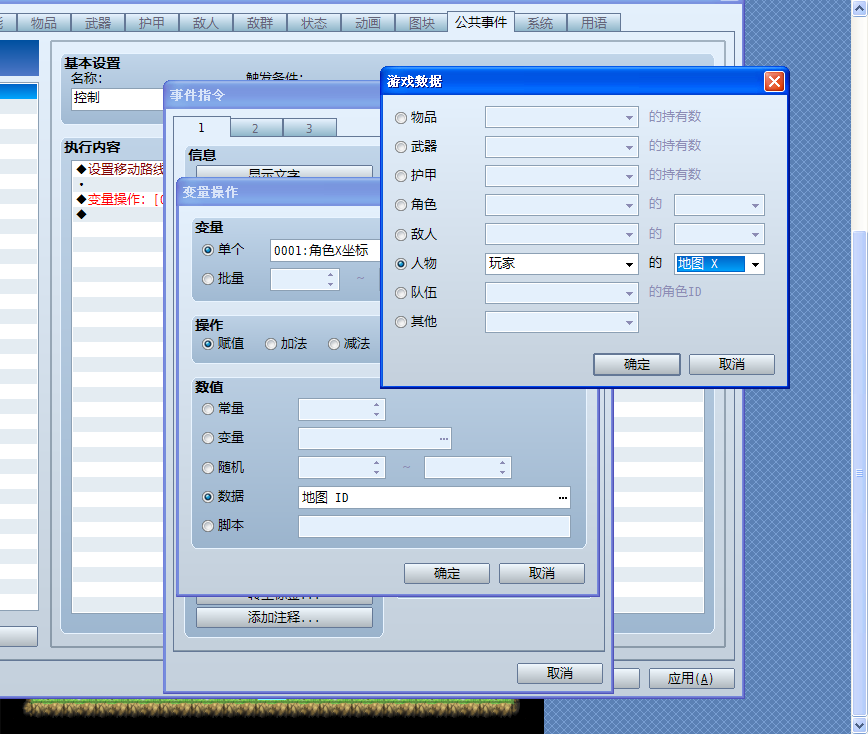Image resolution: width=868 pixels, height=734 pixels.
Task: Click the 添加注释... button
Action: [x=284, y=618]
